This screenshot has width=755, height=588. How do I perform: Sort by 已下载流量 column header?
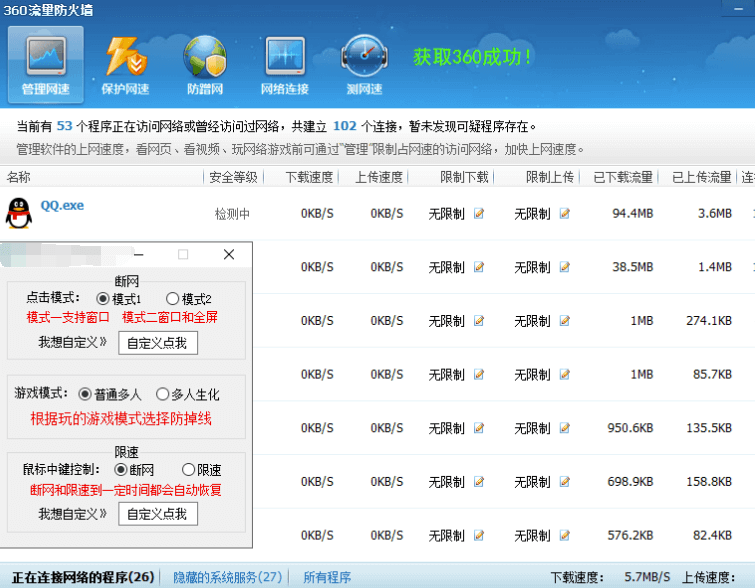[x=622, y=177]
